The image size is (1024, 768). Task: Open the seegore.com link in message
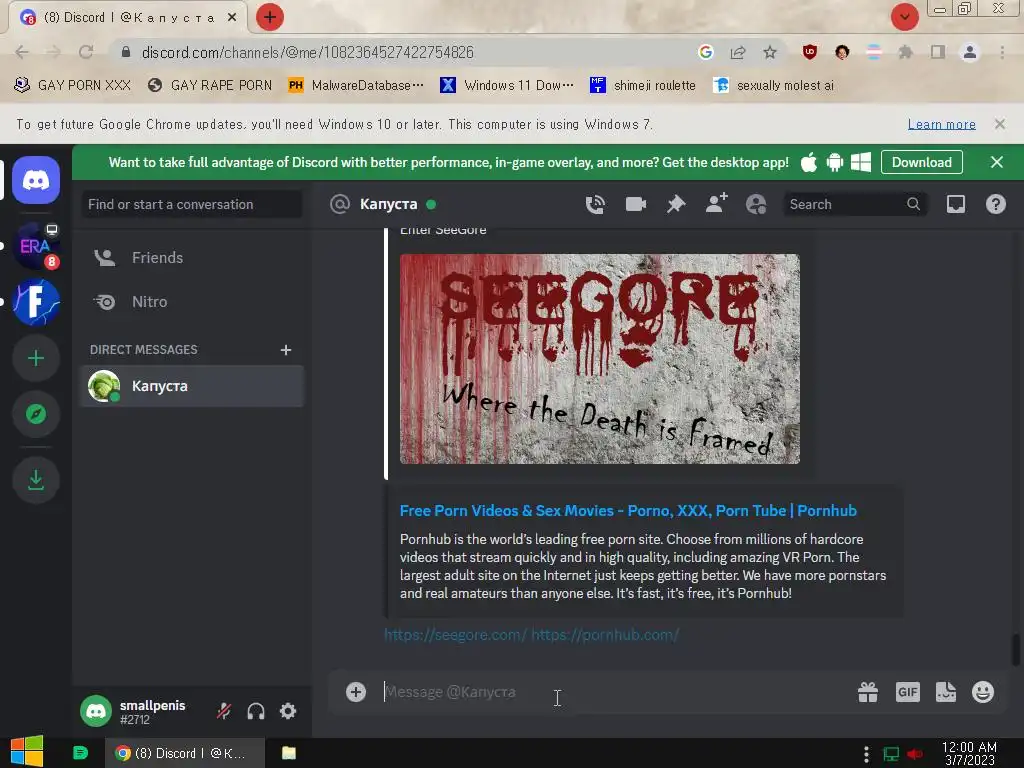pyautogui.click(x=456, y=635)
